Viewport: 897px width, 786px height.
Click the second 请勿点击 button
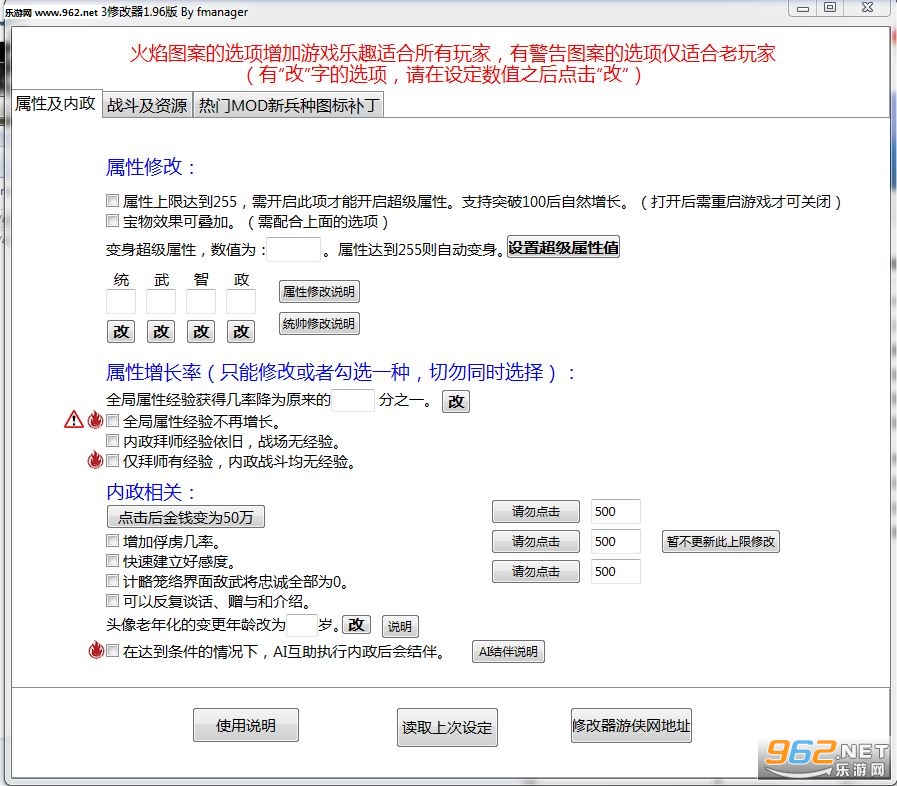(536, 541)
